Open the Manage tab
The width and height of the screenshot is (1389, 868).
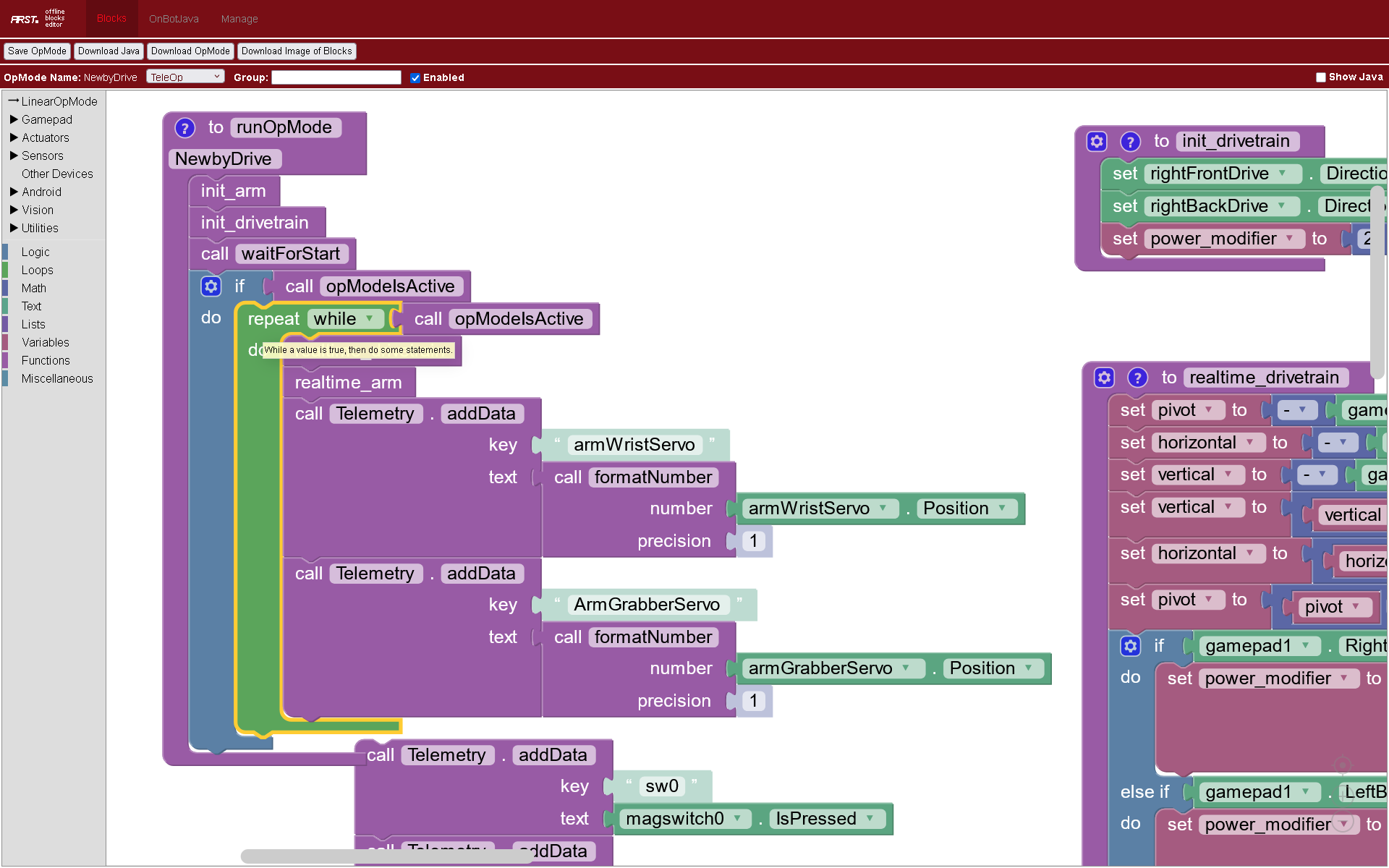click(239, 19)
